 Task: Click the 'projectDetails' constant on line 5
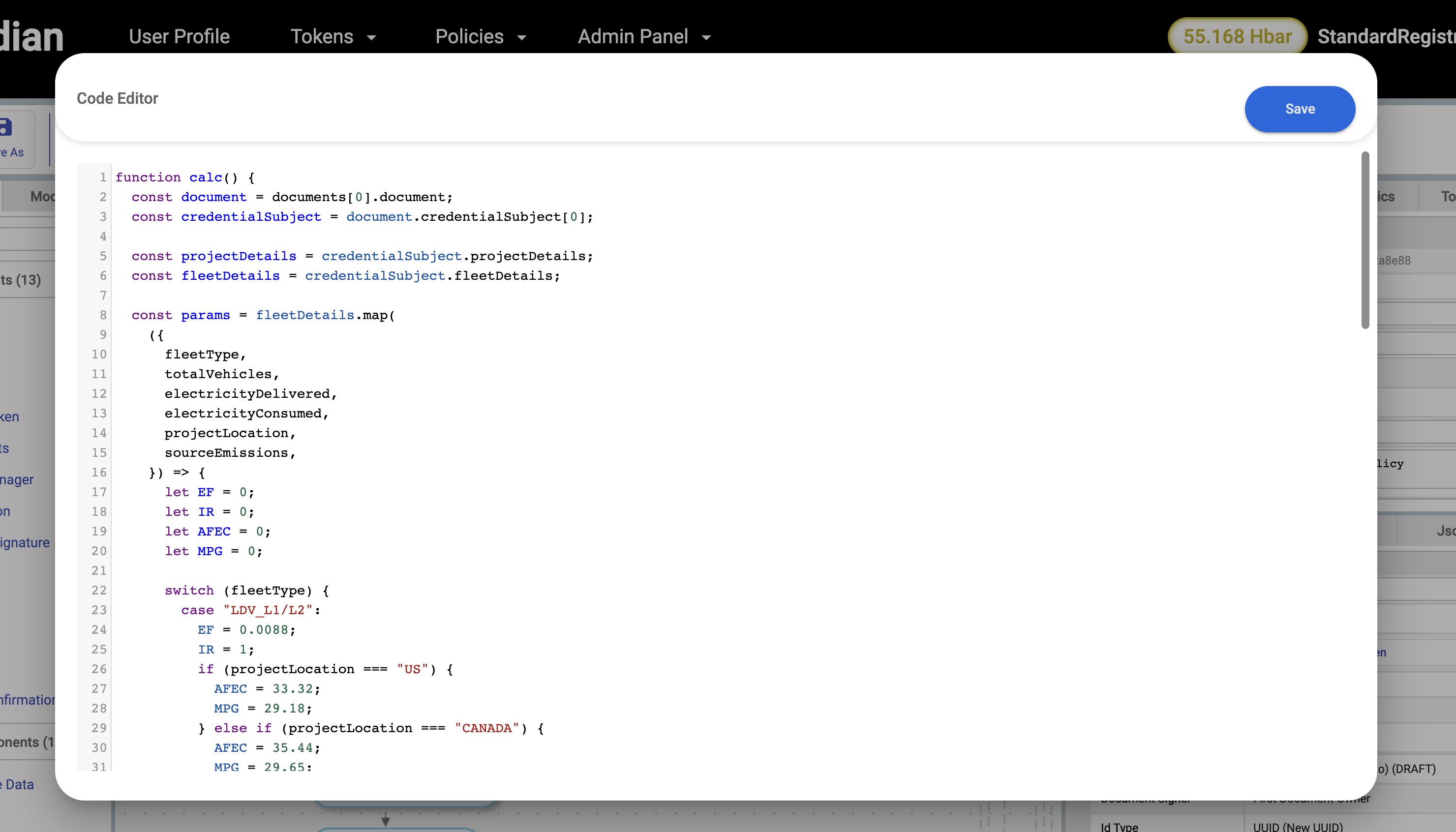click(x=238, y=256)
